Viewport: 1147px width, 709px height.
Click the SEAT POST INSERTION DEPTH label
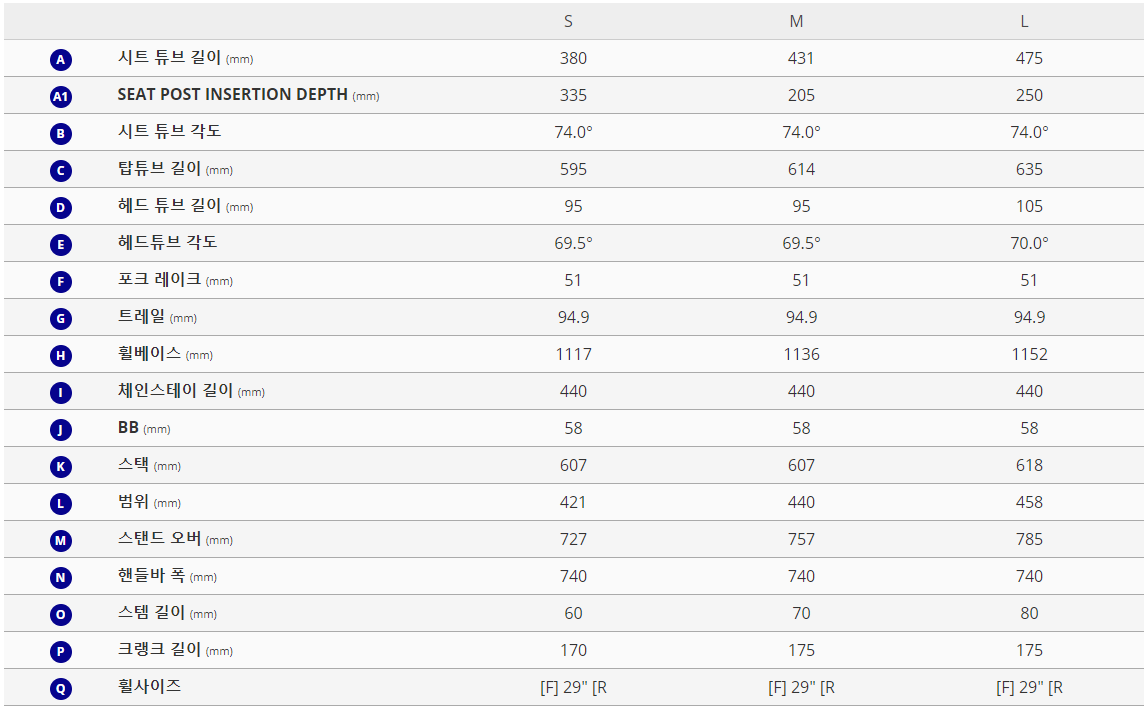232,95
